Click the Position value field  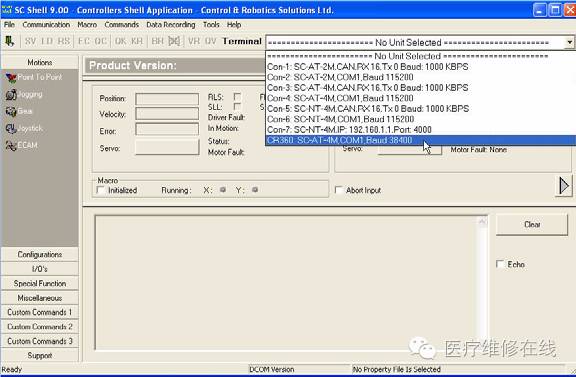click(x=167, y=99)
